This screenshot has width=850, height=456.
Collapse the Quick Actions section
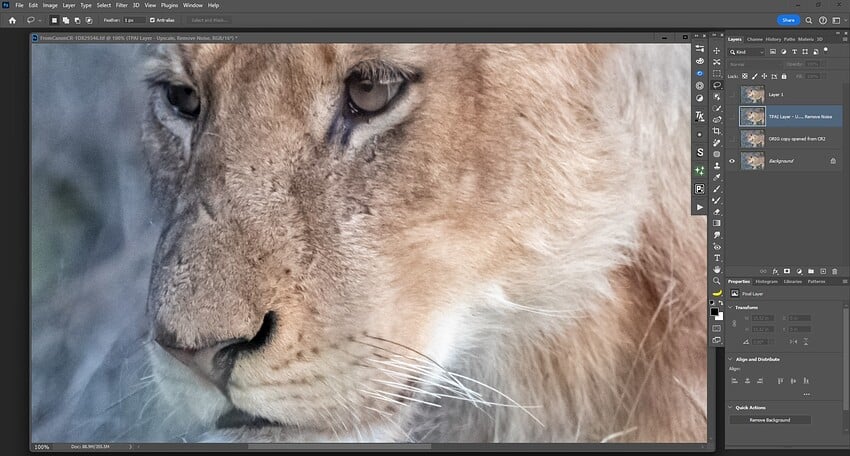(731, 407)
